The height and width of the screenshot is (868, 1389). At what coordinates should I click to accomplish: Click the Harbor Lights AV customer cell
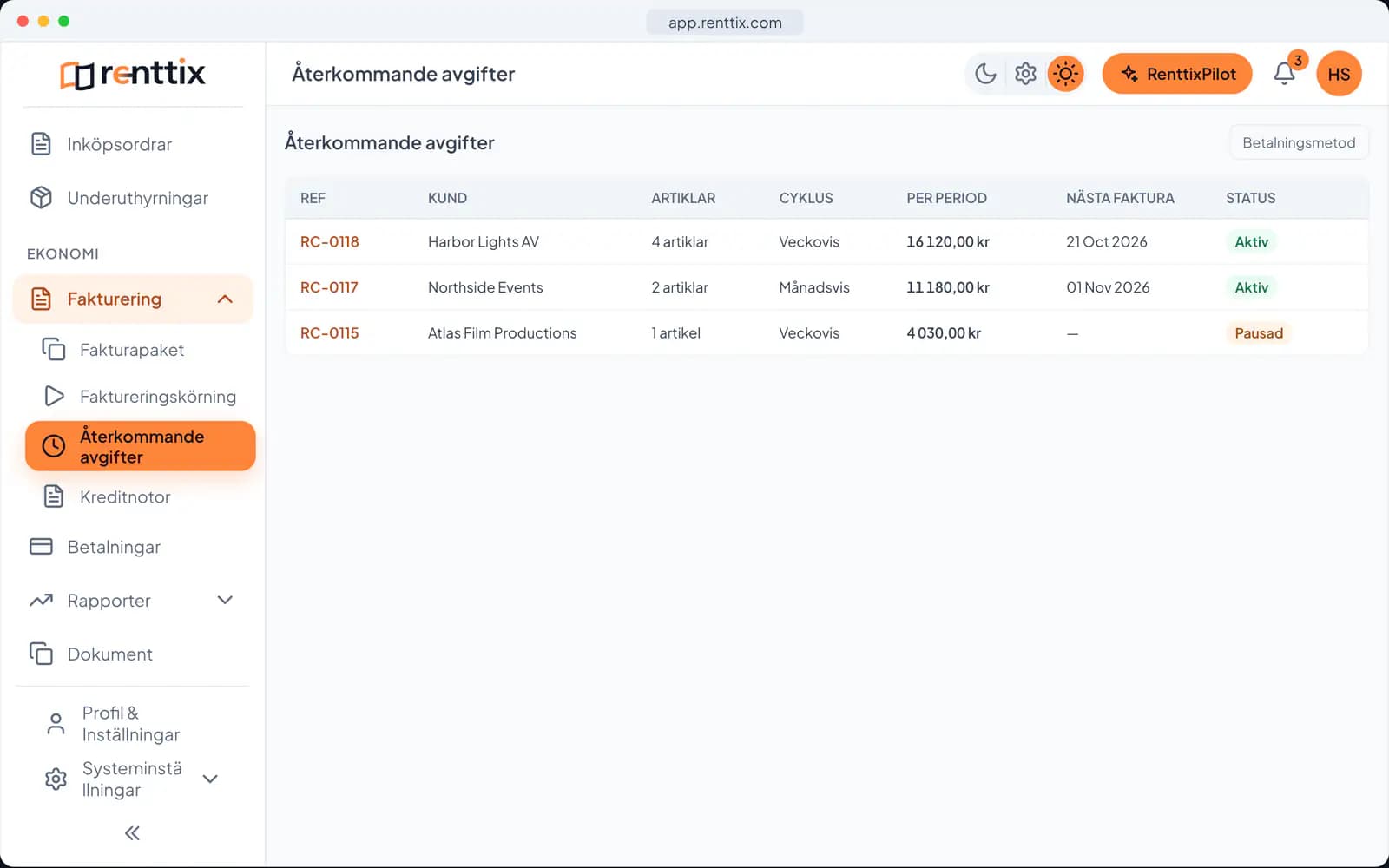[484, 241]
